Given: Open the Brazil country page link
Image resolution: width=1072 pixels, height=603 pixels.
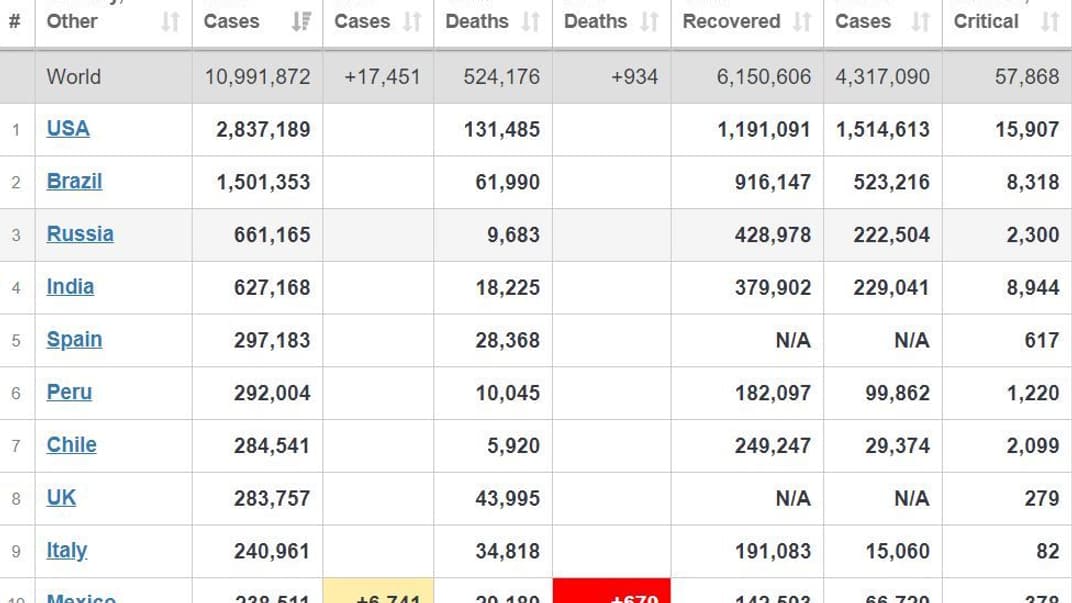Looking at the screenshot, I should click(74, 181).
